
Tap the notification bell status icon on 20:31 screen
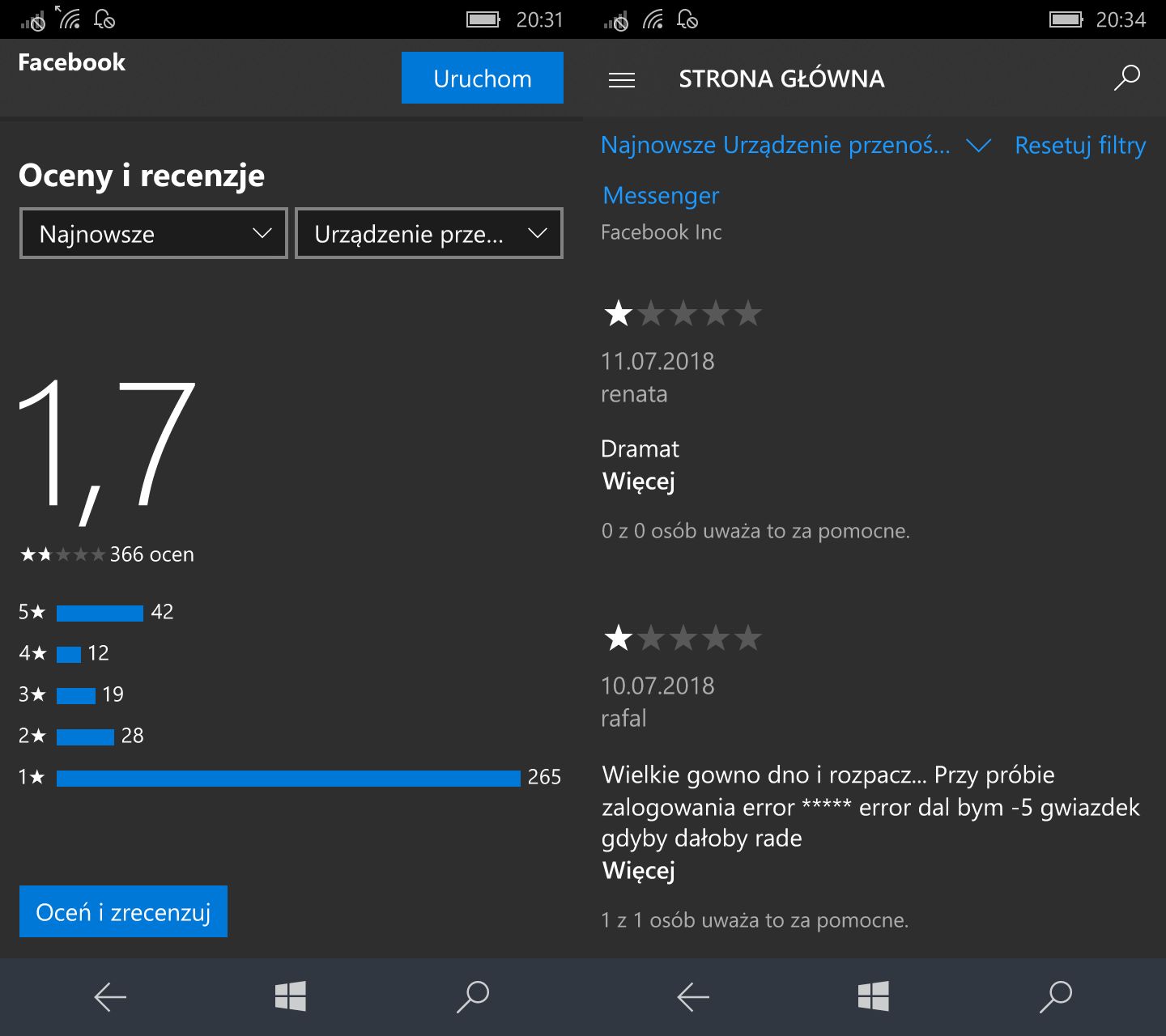click(104, 19)
